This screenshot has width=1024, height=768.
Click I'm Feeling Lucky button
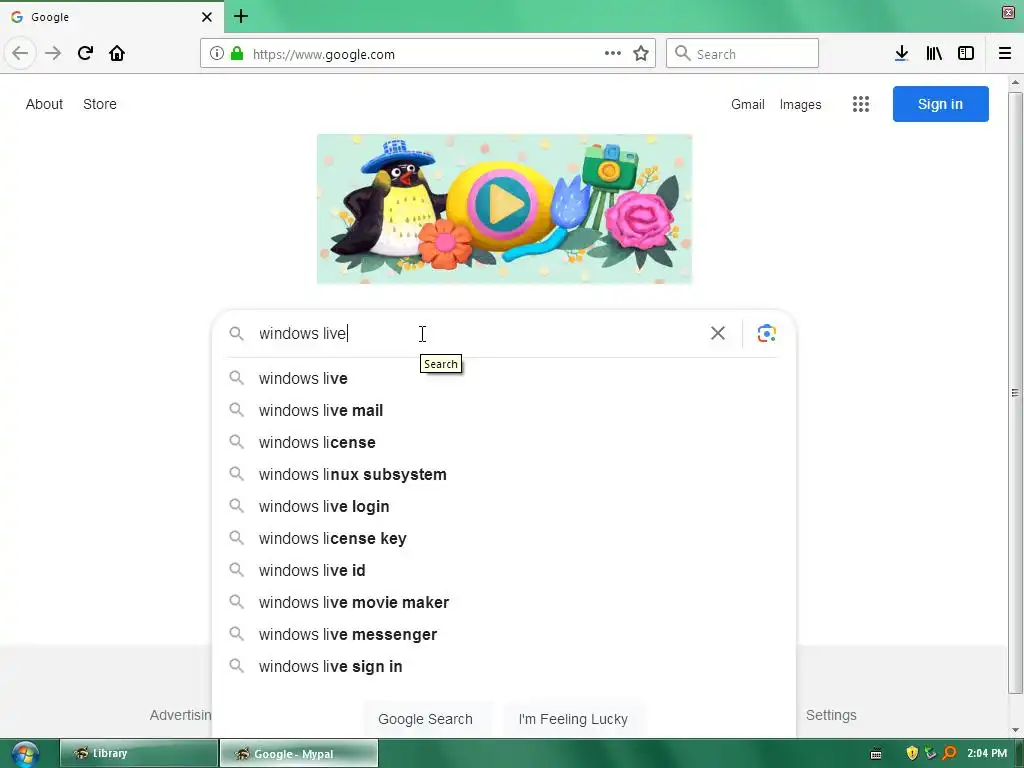(x=573, y=719)
